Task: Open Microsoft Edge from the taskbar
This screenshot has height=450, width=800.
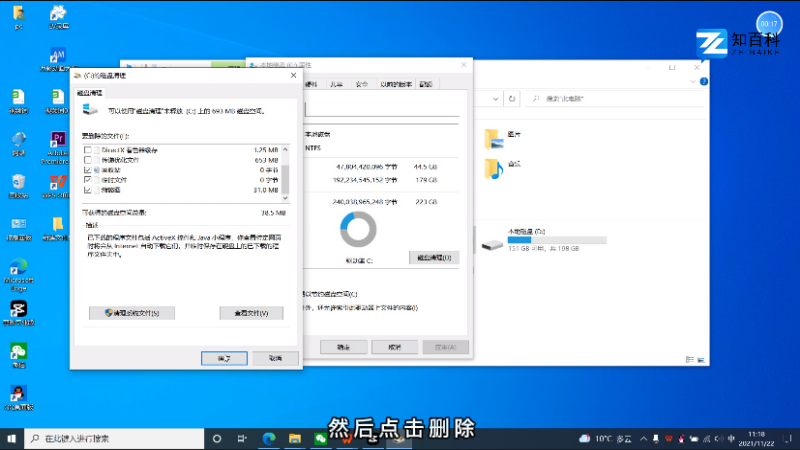Action: (269, 438)
